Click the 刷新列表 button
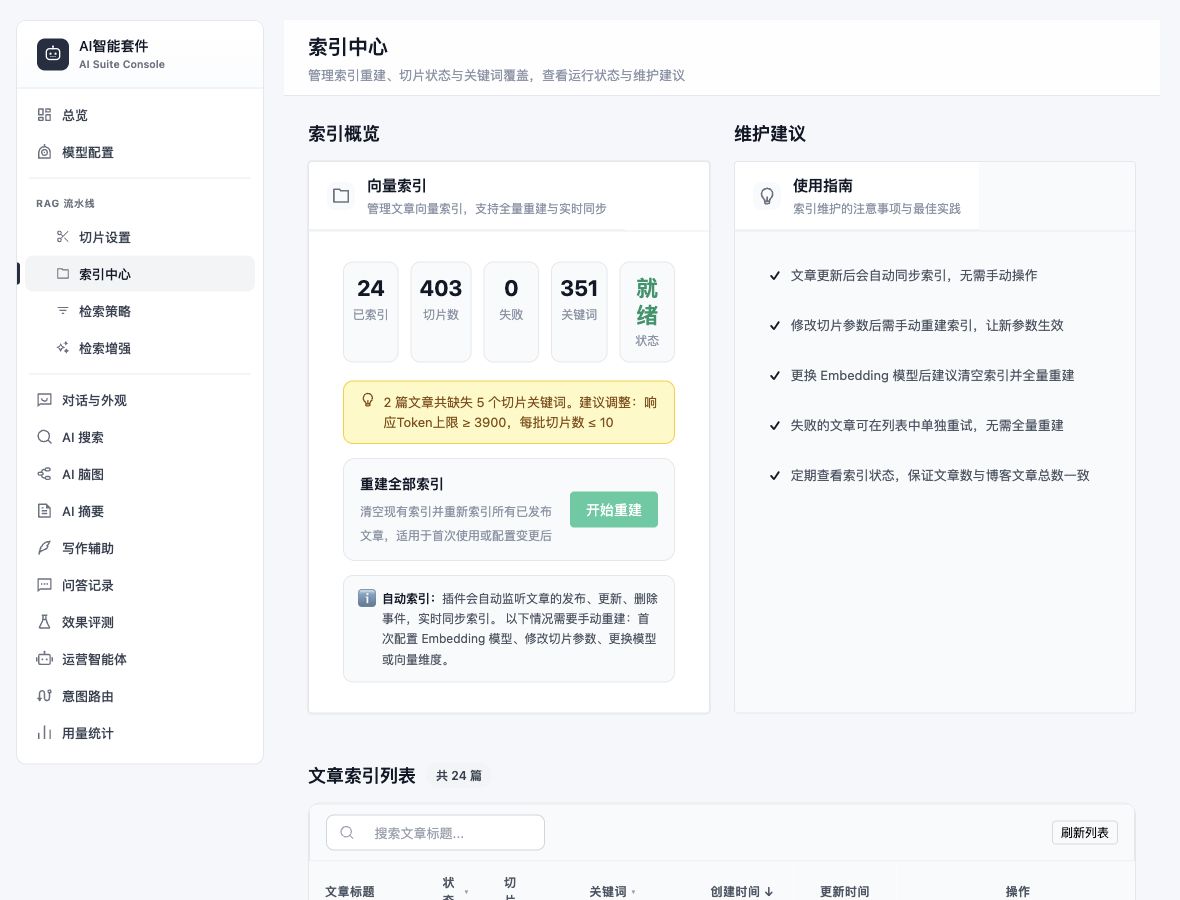Screen dimensions: 1180x900 click(x=1084, y=832)
